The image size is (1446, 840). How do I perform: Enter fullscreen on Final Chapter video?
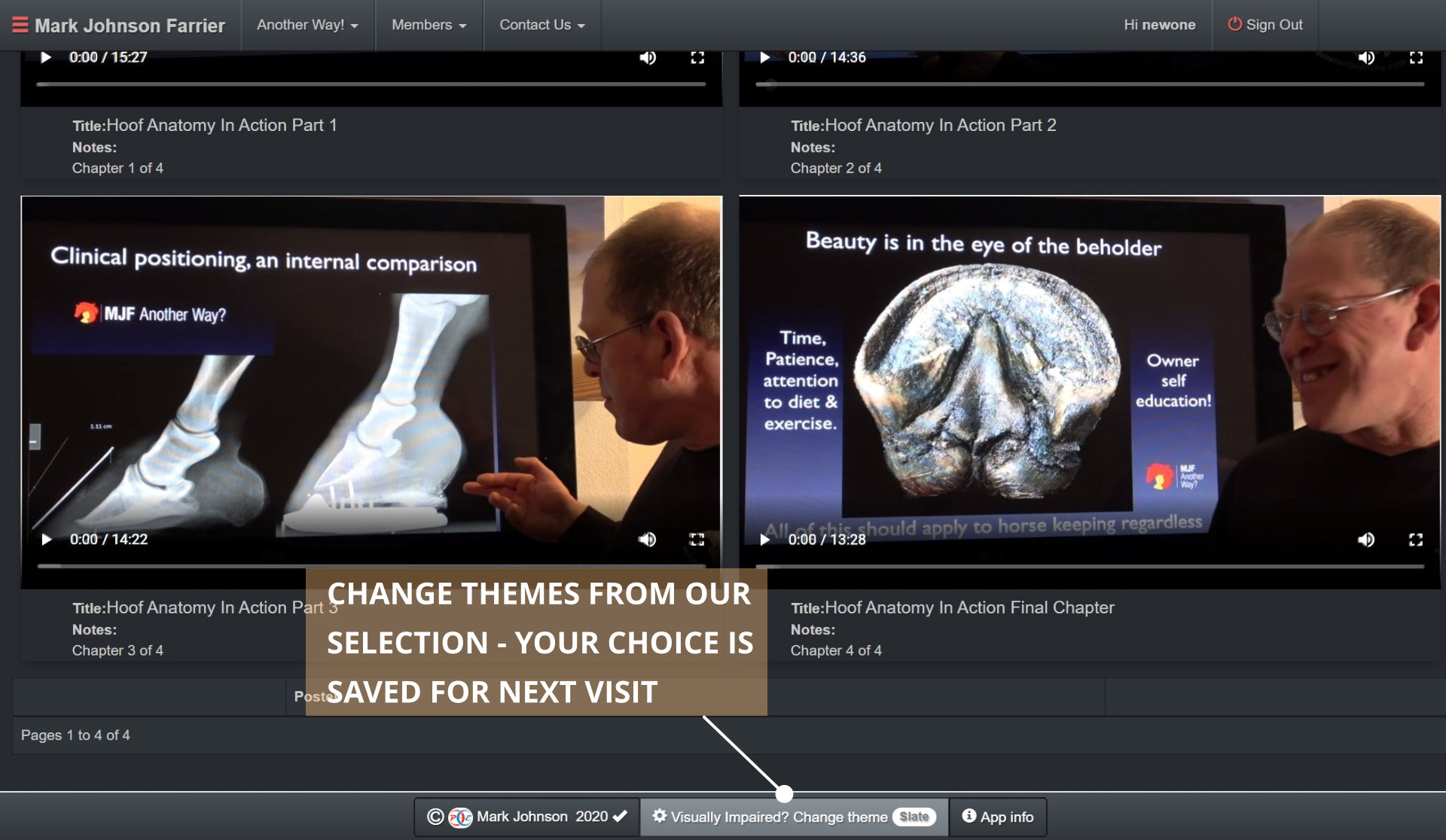1415,539
